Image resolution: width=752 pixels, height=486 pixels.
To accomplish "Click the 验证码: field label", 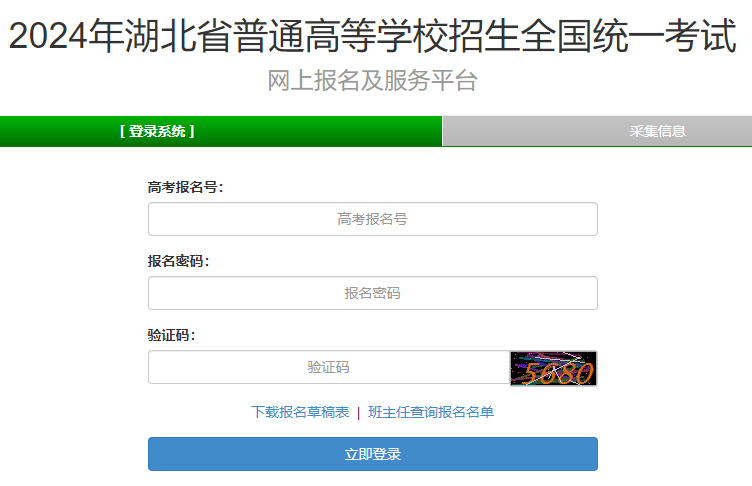I will 171,335.
